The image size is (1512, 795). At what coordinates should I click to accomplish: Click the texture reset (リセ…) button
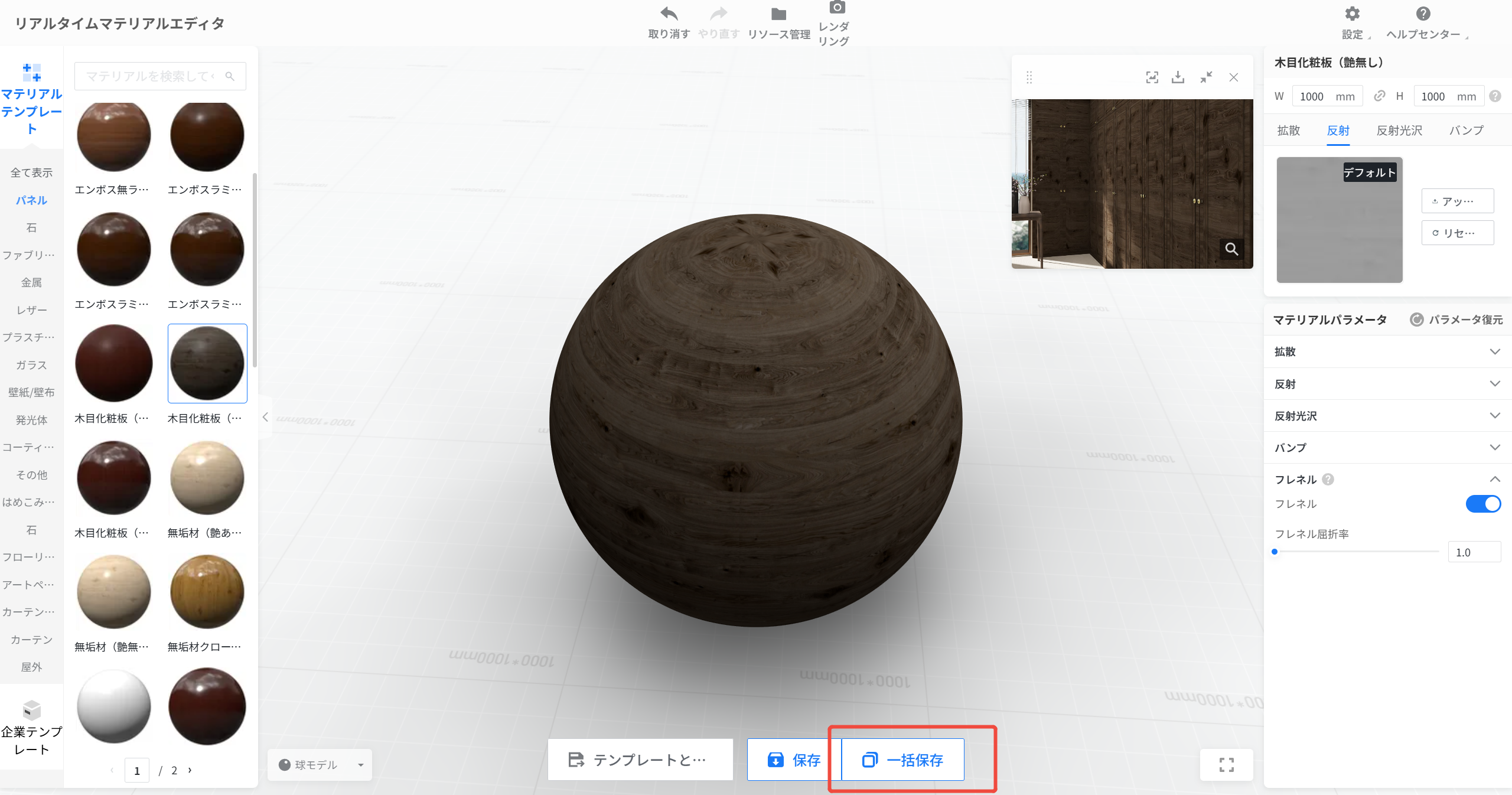[x=1458, y=233]
